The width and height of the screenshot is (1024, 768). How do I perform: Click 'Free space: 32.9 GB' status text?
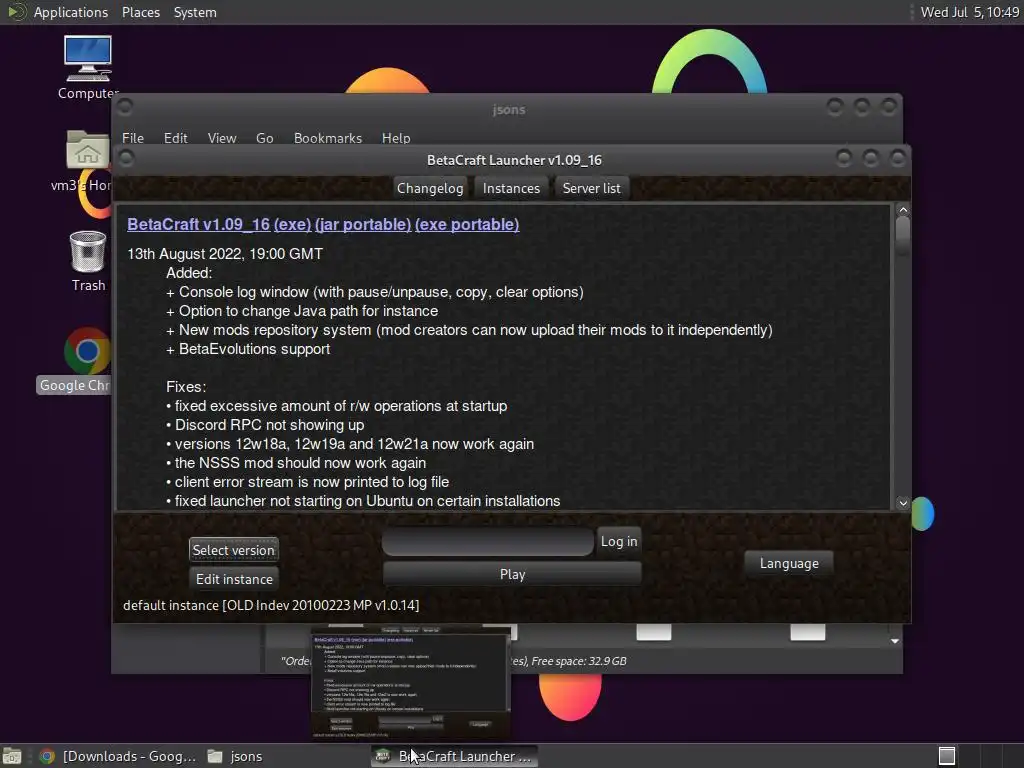click(x=579, y=661)
